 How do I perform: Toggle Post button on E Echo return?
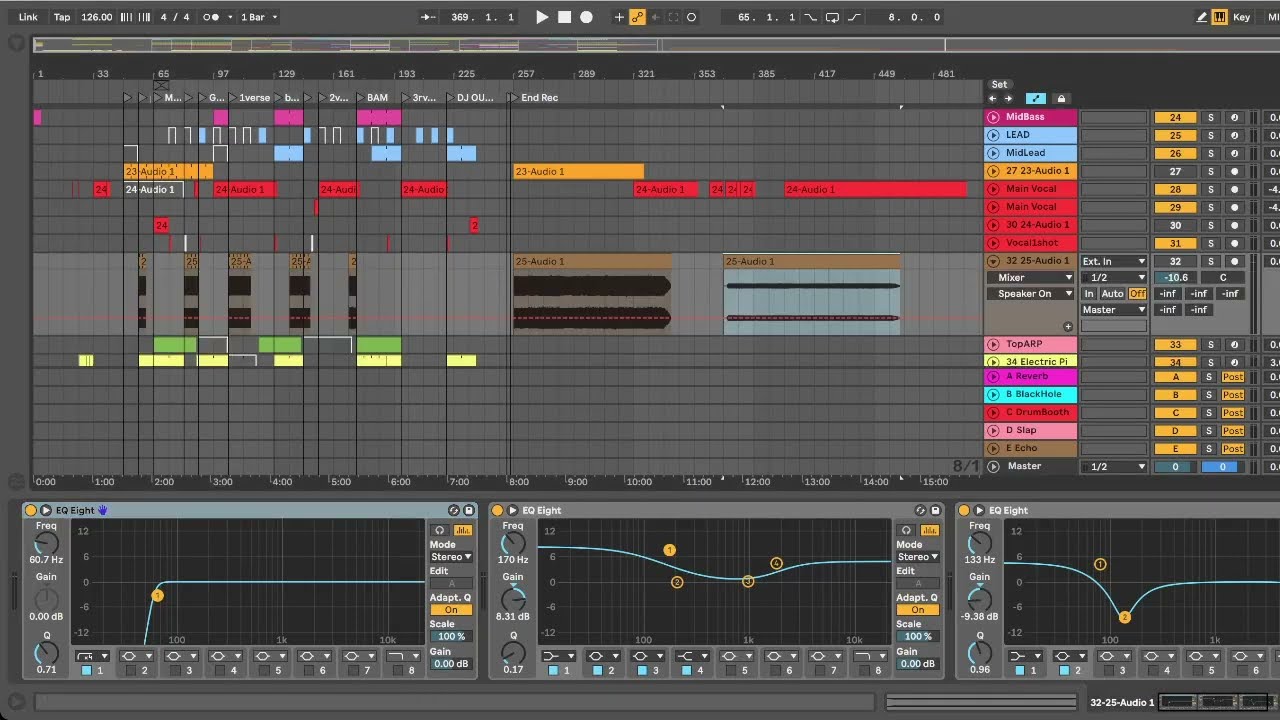(x=1233, y=449)
